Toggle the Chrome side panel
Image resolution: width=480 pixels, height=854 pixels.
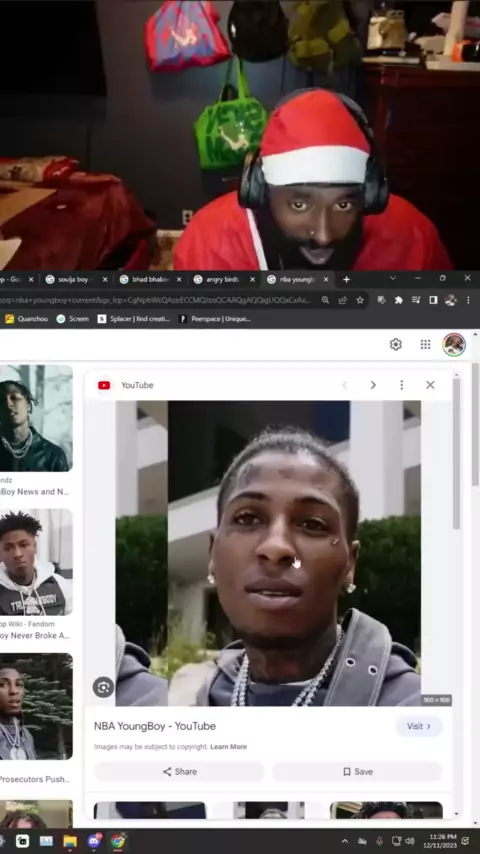pyautogui.click(x=433, y=300)
